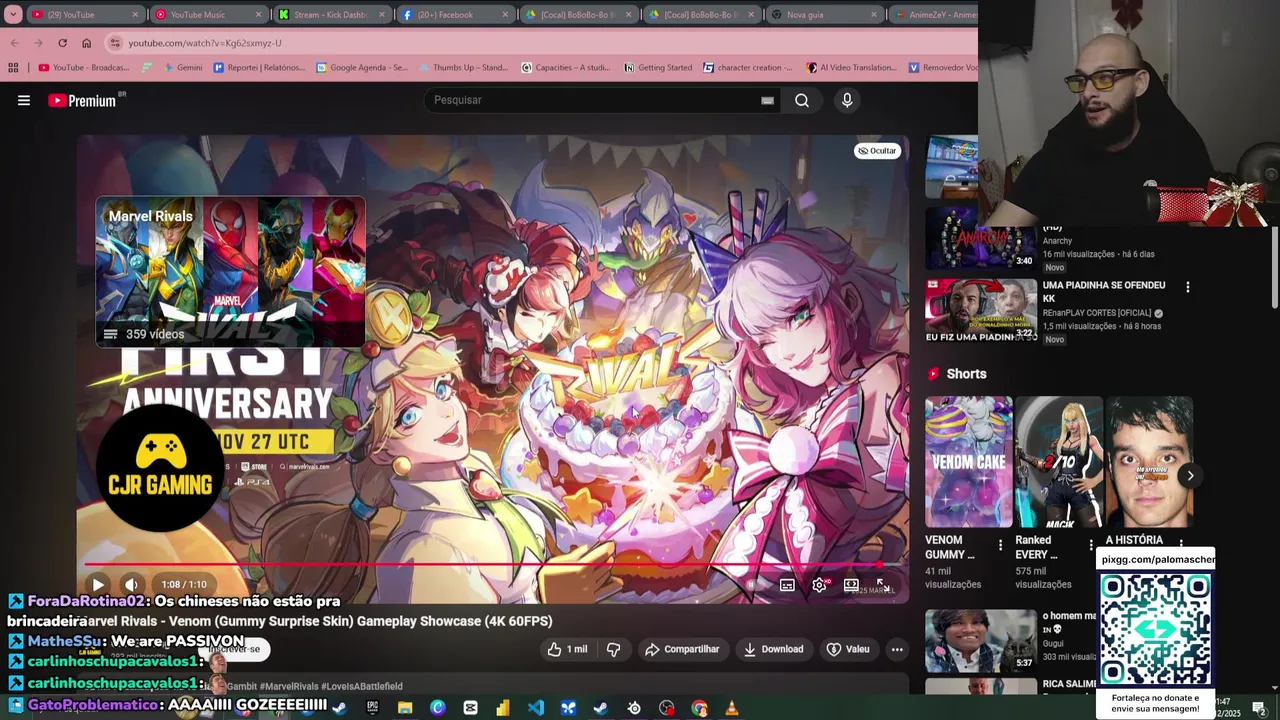Click the Shorts section header
This screenshot has height=720, width=1280.
tap(957, 374)
